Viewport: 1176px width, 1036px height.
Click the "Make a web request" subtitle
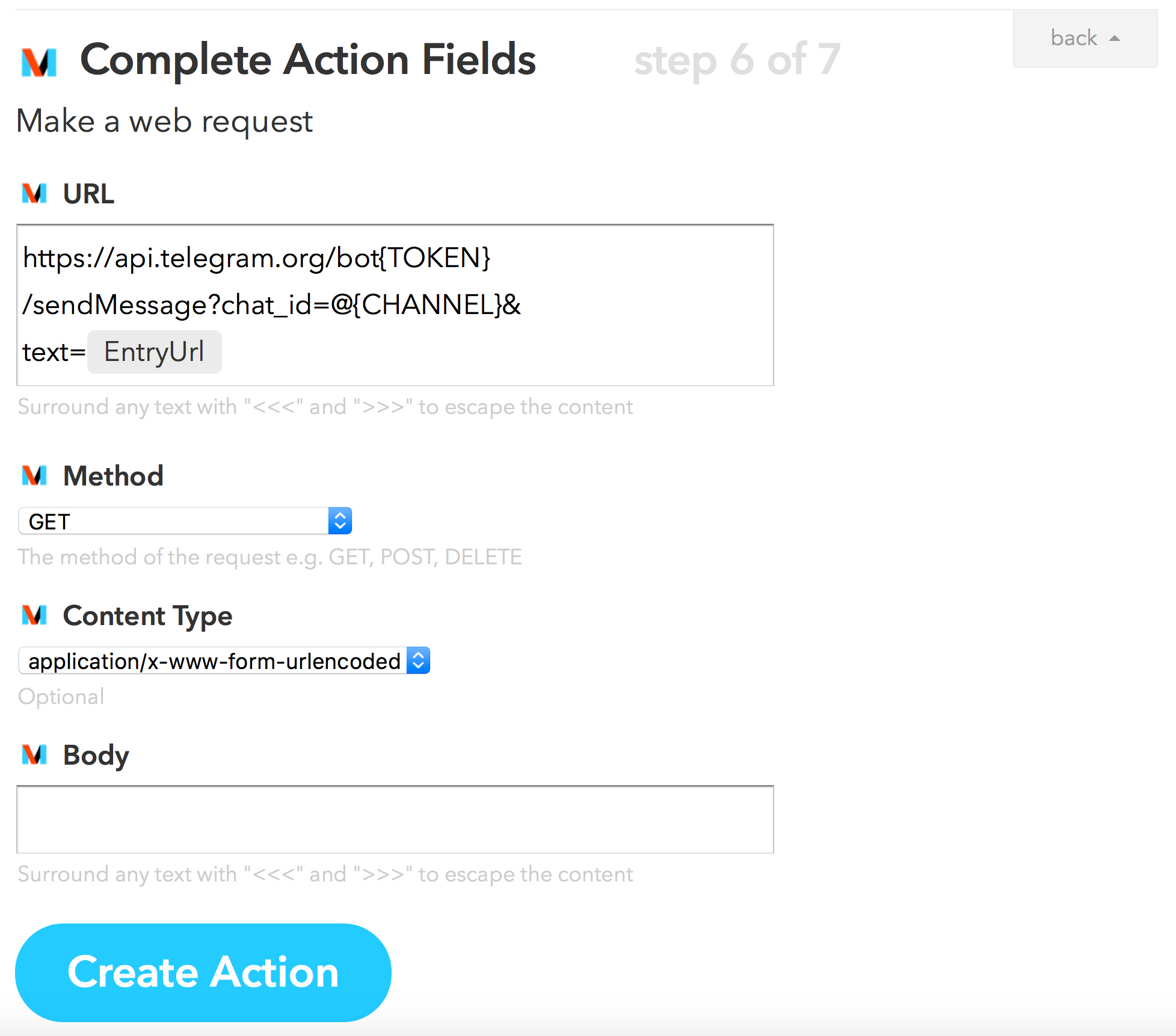point(164,122)
